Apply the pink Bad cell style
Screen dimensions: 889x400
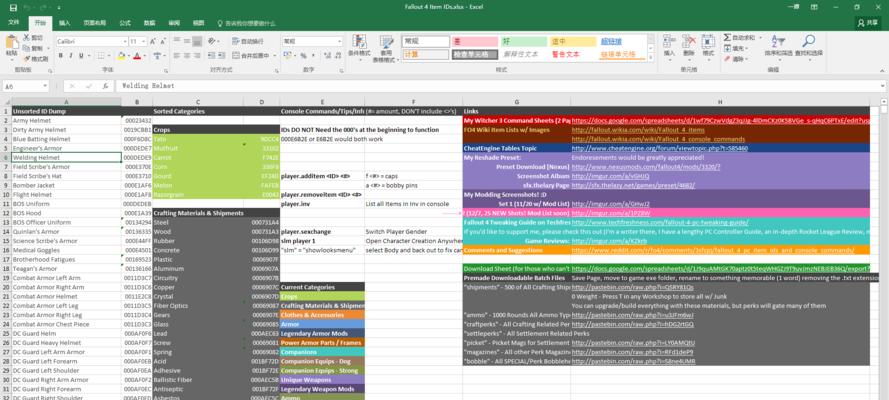tap(475, 41)
